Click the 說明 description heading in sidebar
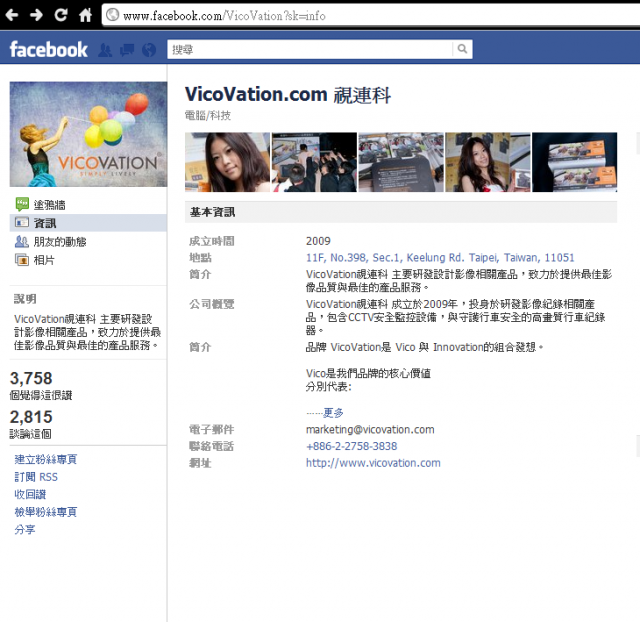Image resolution: width=640 pixels, height=622 pixels. tap(25, 299)
